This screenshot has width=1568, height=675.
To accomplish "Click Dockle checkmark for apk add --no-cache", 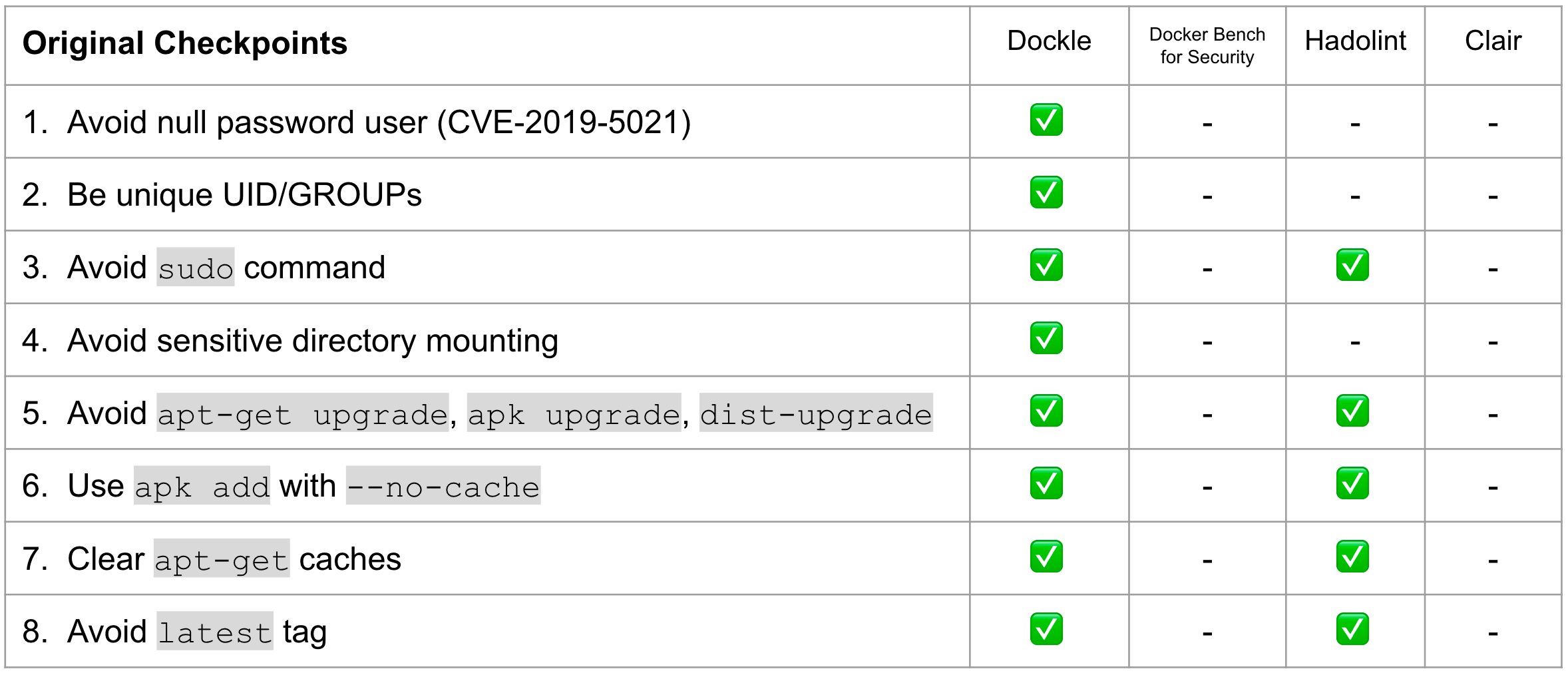I will click(x=1046, y=483).
